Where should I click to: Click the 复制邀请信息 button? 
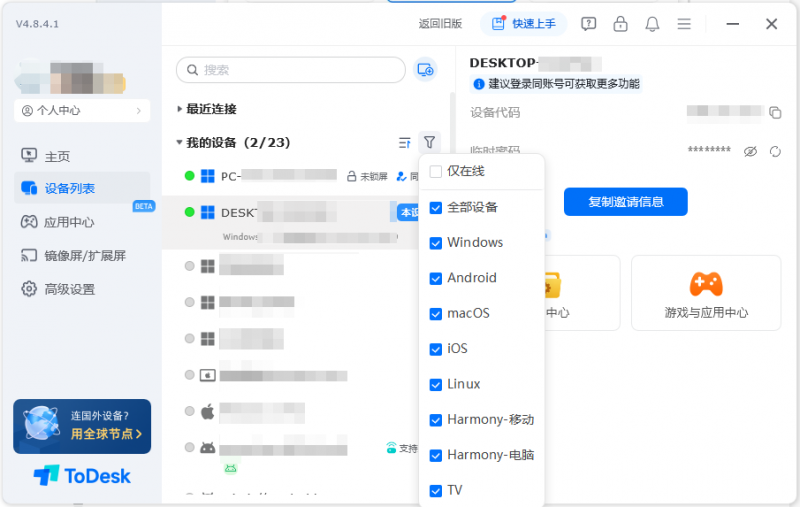pyautogui.click(x=625, y=202)
